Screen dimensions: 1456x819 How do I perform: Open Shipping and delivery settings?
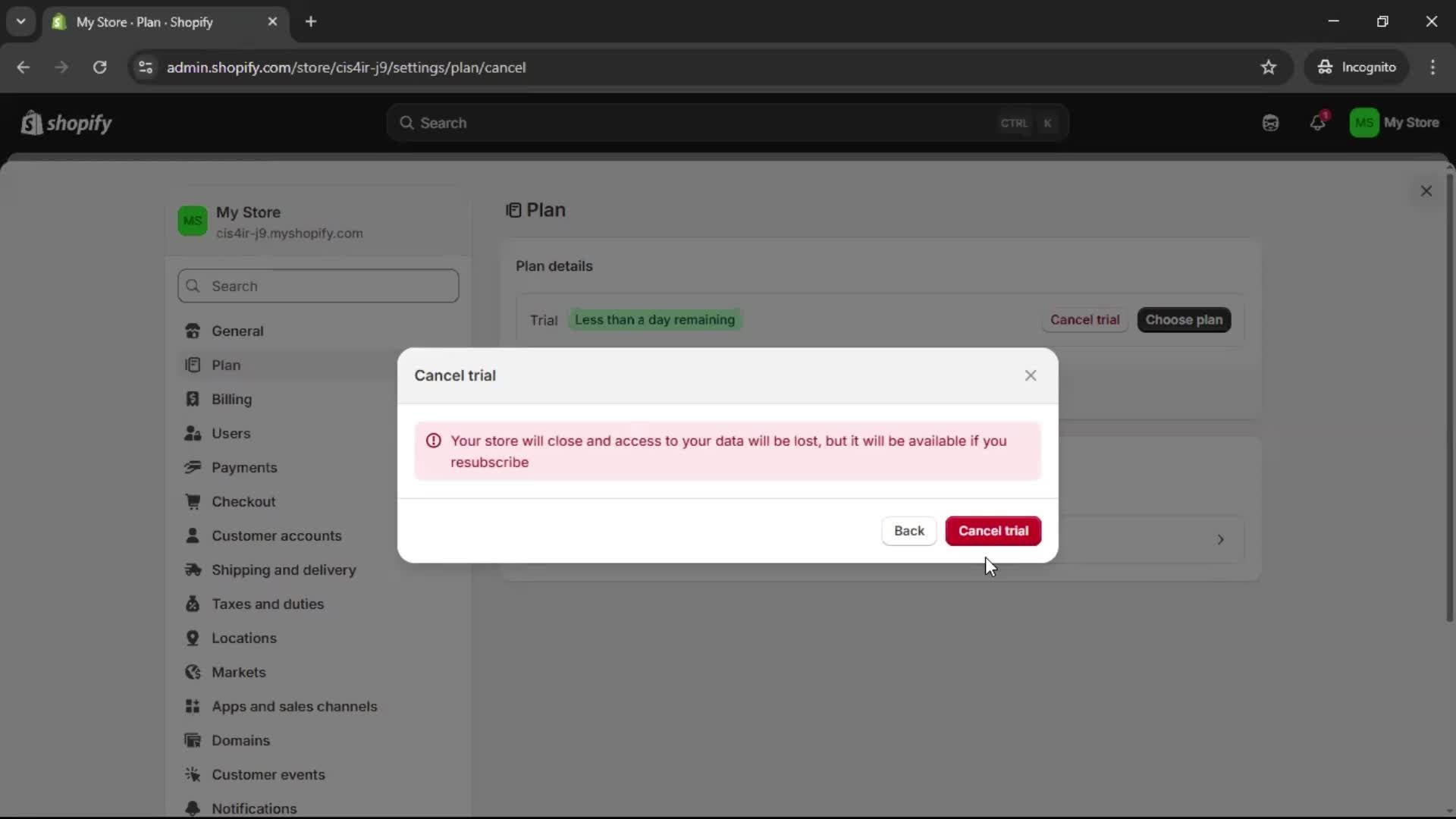tap(283, 570)
